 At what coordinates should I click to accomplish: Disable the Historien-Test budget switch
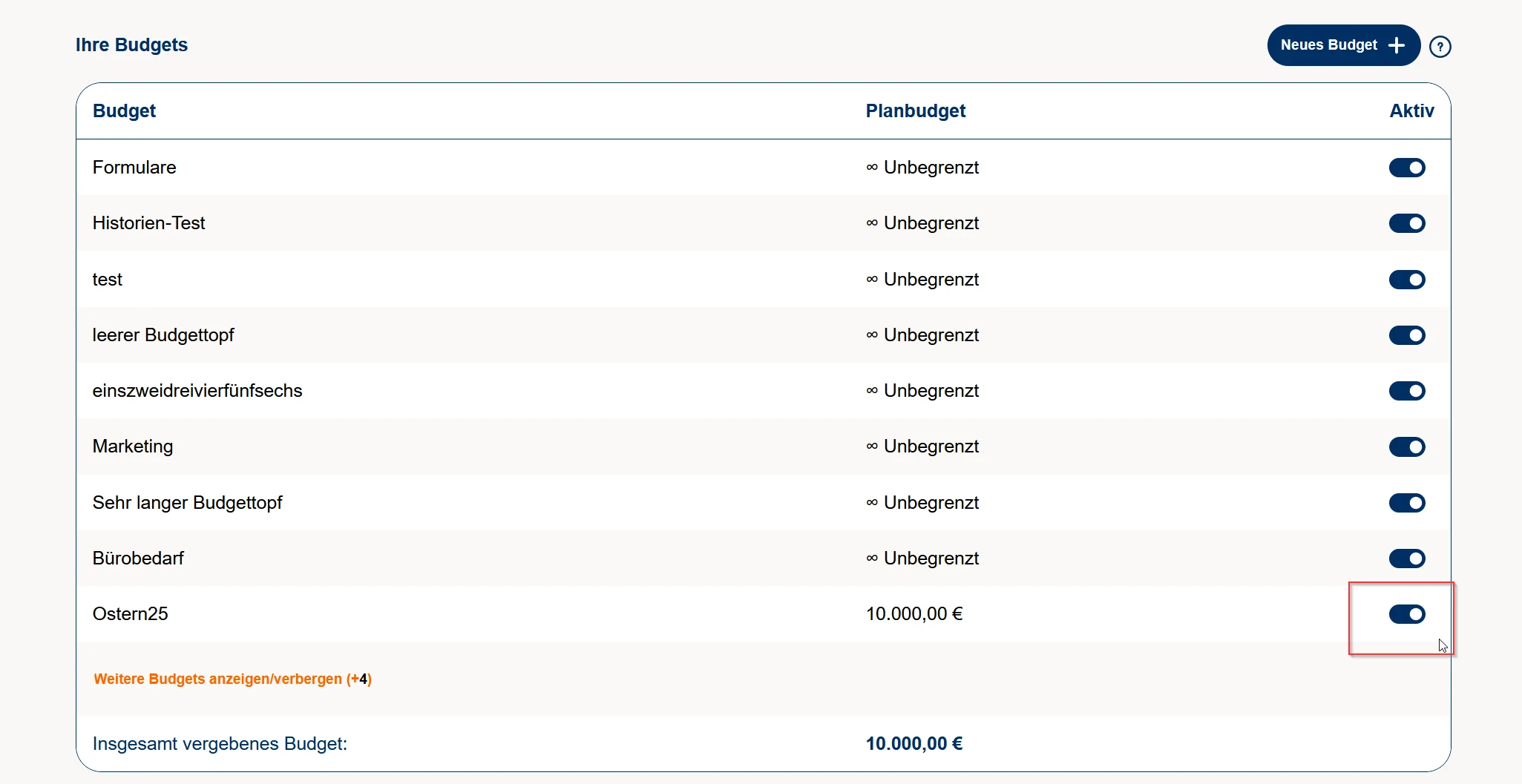1406,223
